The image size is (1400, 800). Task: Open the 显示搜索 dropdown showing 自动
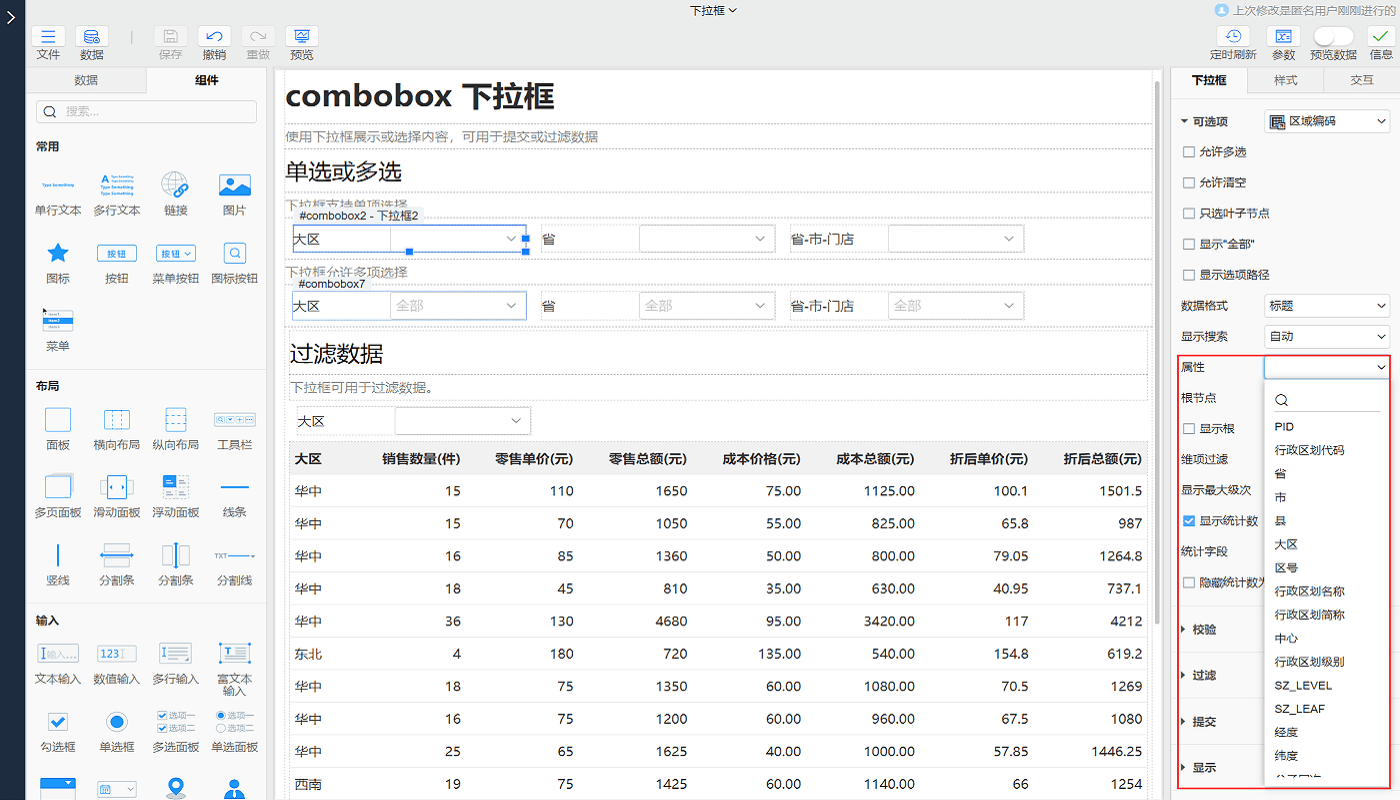tap(1326, 337)
